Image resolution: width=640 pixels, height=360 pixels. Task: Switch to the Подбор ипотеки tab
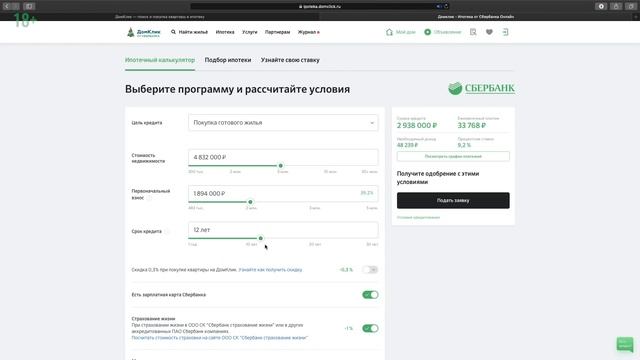(x=228, y=60)
